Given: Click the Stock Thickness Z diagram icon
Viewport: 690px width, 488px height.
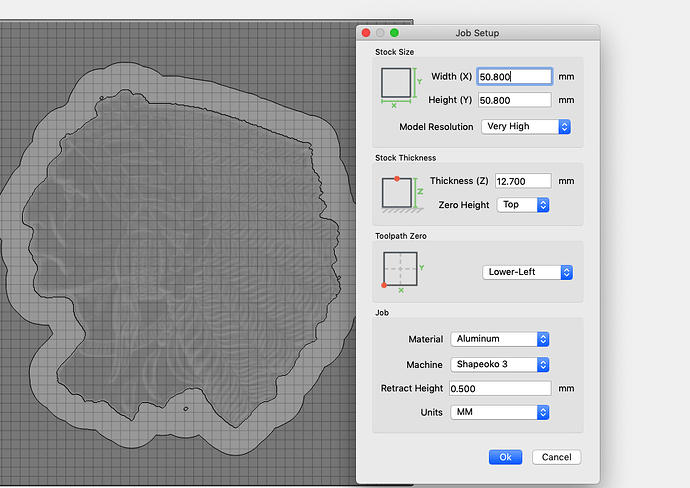Looking at the screenshot, I should pyautogui.click(x=397, y=193).
